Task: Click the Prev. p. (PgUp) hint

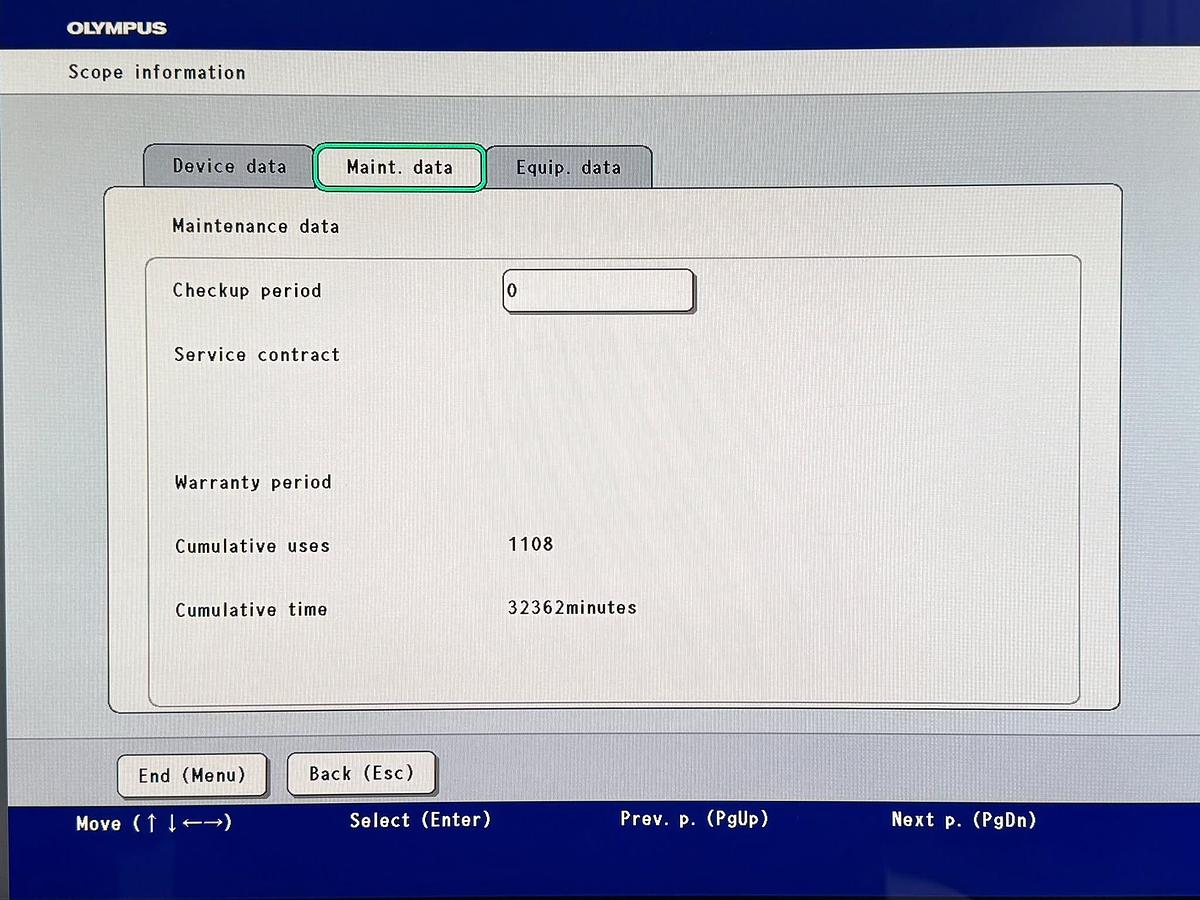Action: click(x=695, y=819)
